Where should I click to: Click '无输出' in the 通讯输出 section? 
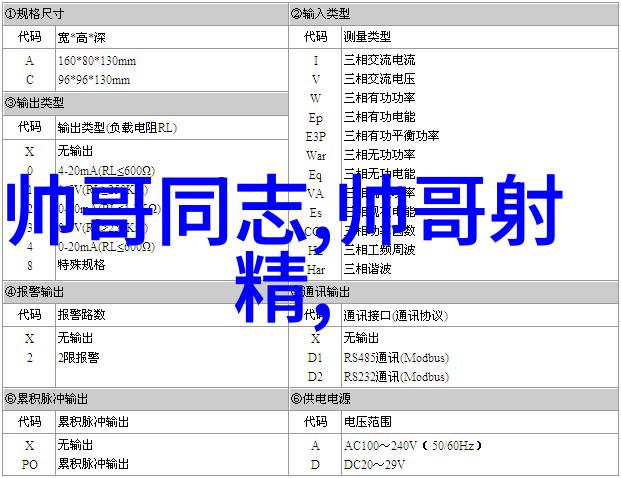[361, 338]
